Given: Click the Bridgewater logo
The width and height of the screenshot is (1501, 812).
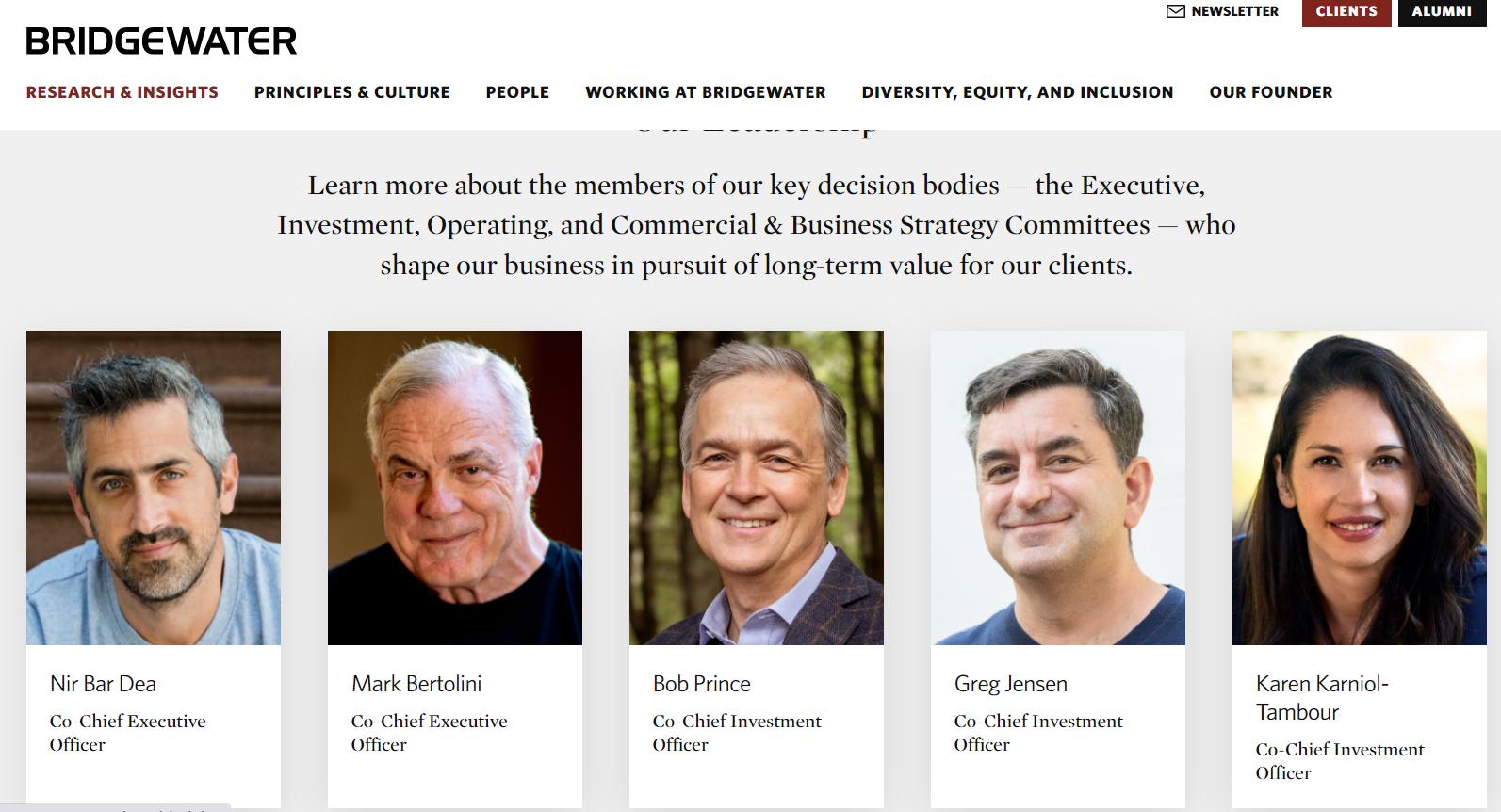Looking at the screenshot, I should click(161, 41).
